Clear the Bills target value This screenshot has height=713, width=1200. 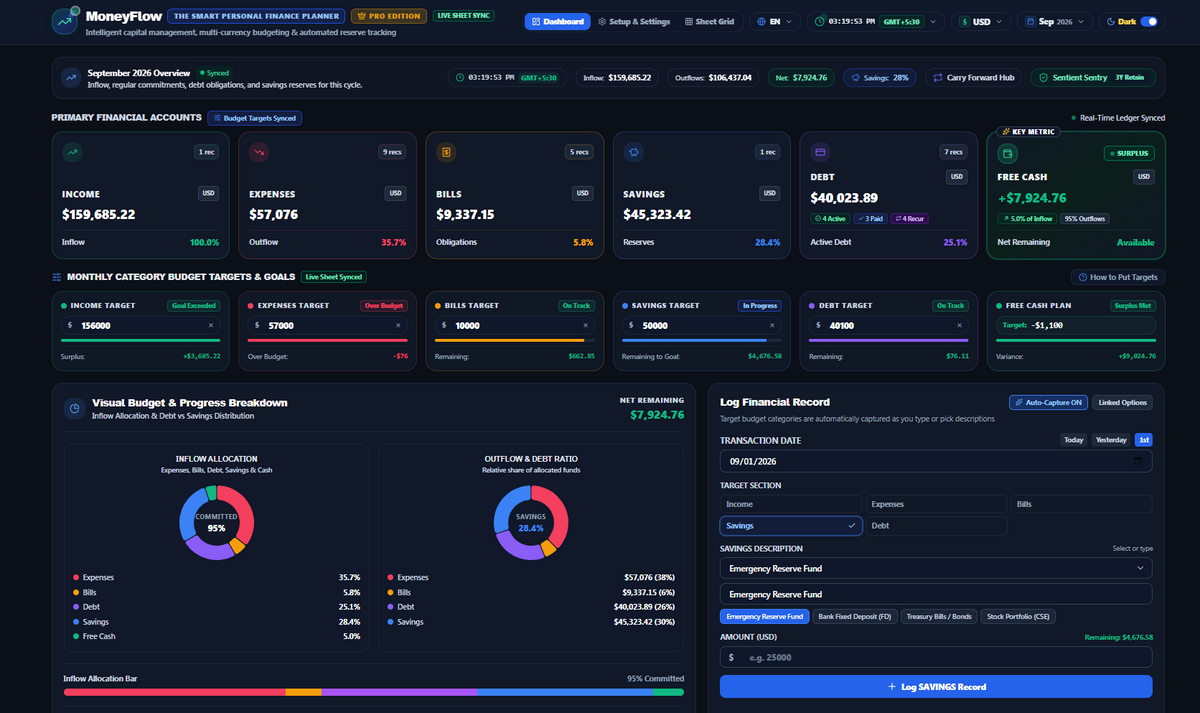[585, 325]
